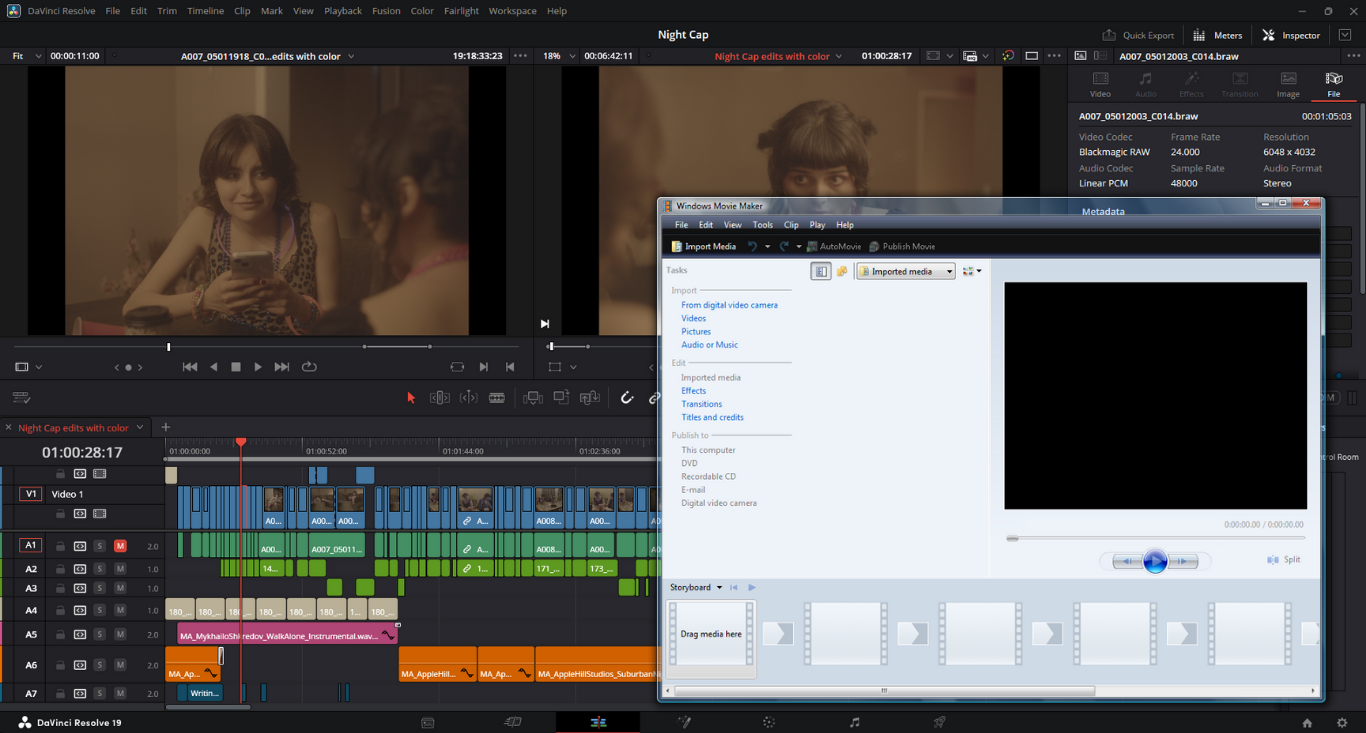Screen dimensions: 1366x733
Task: Unmute track A1 with red M button
Action: (x=120, y=546)
